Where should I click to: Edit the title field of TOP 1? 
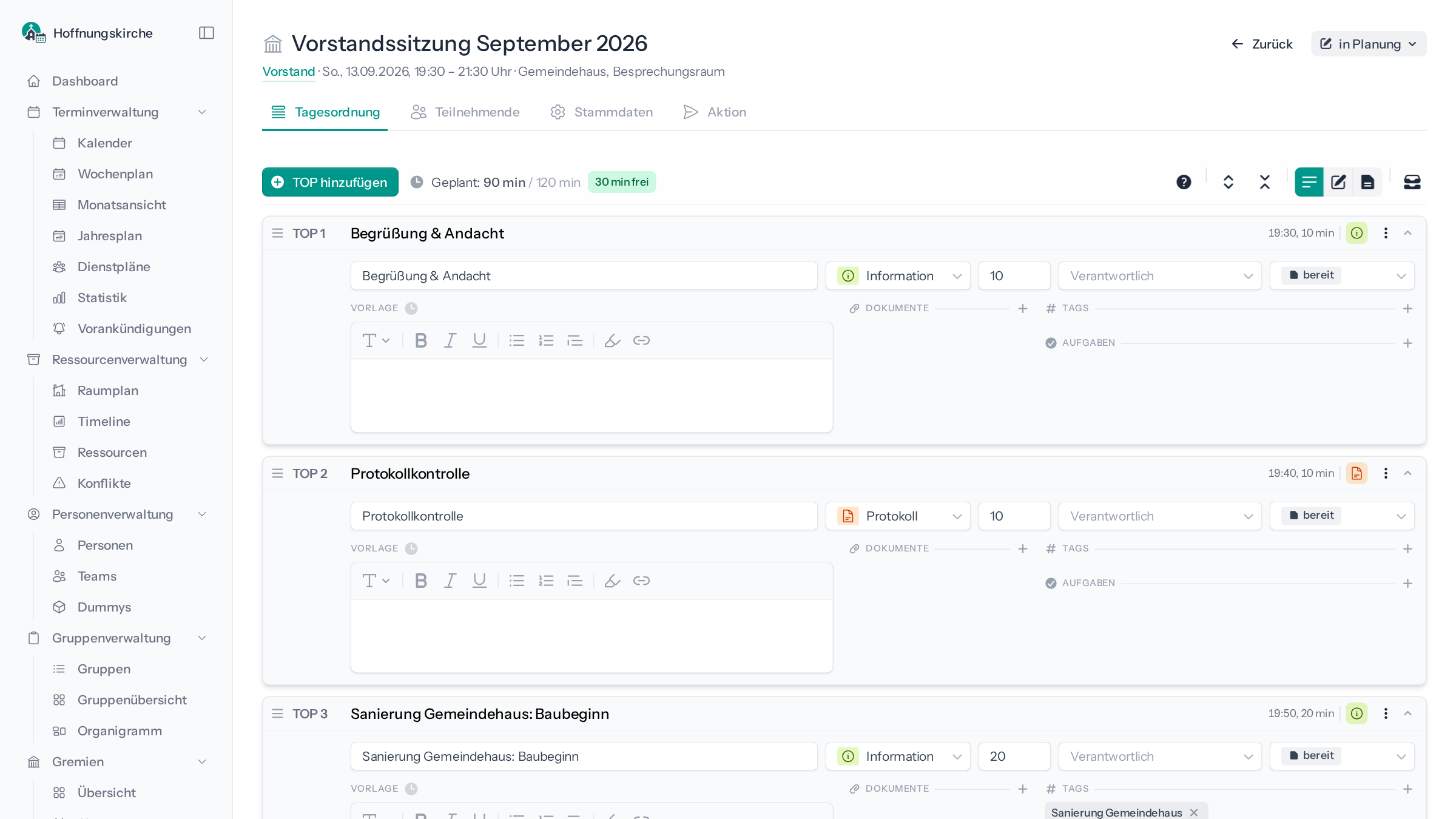(x=584, y=276)
